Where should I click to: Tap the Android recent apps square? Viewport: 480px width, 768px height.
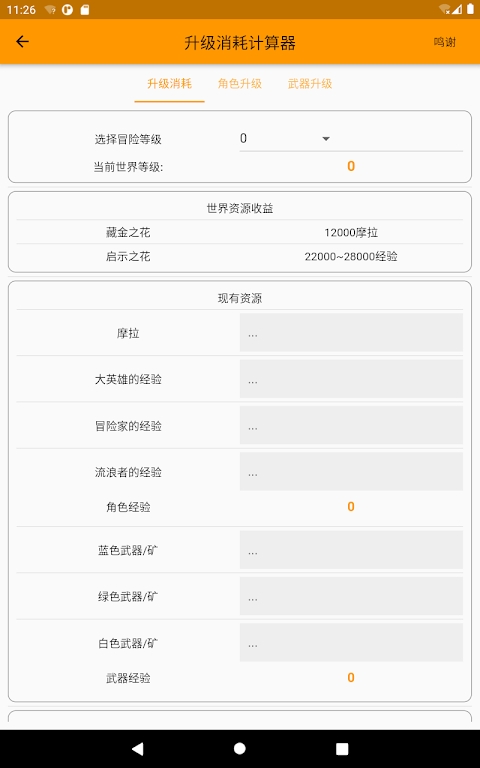[342, 748]
